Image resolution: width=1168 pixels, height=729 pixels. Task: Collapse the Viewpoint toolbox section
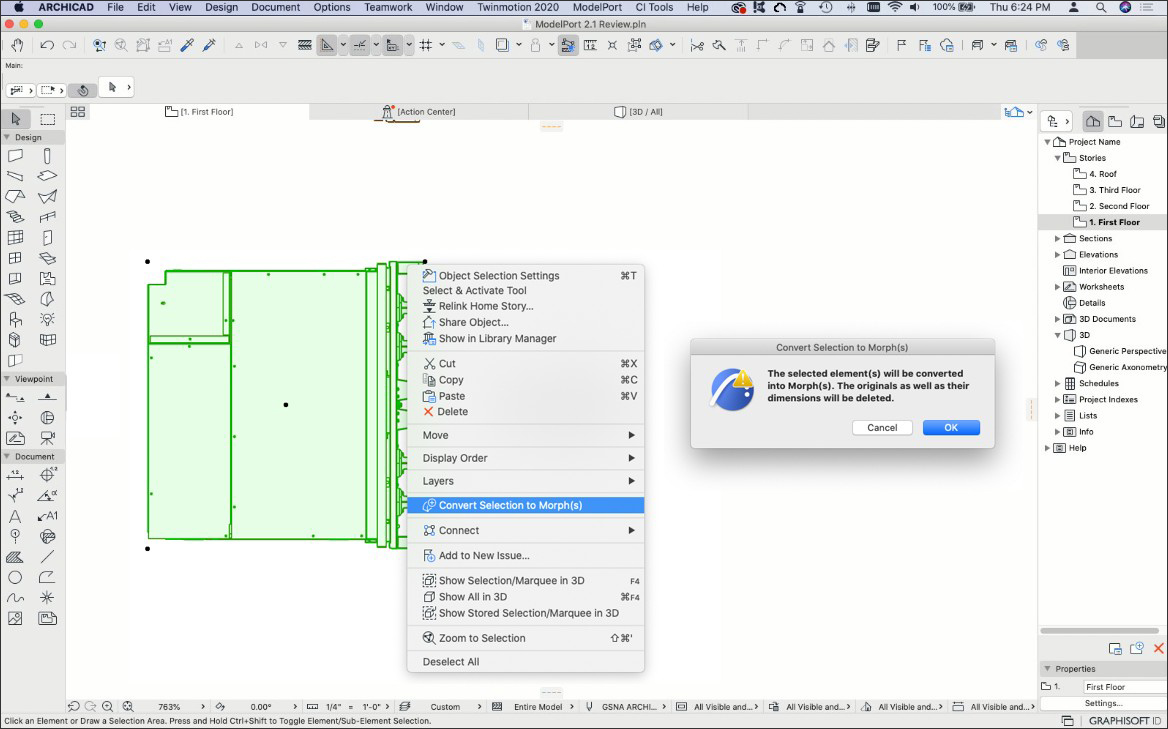coord(7,378)
